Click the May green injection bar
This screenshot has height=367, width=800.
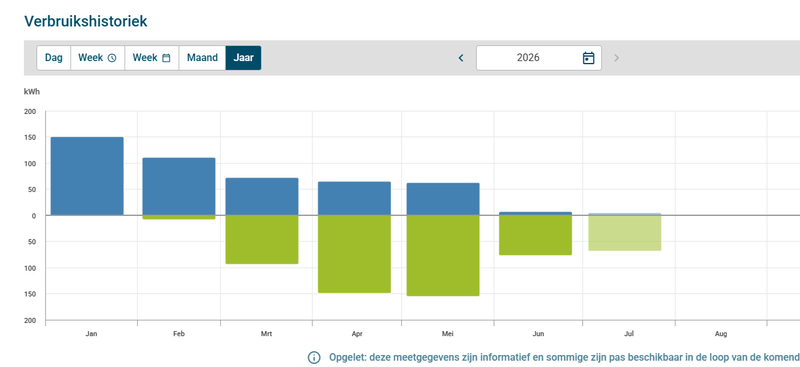pyautogui.click(x=443, y=256)
